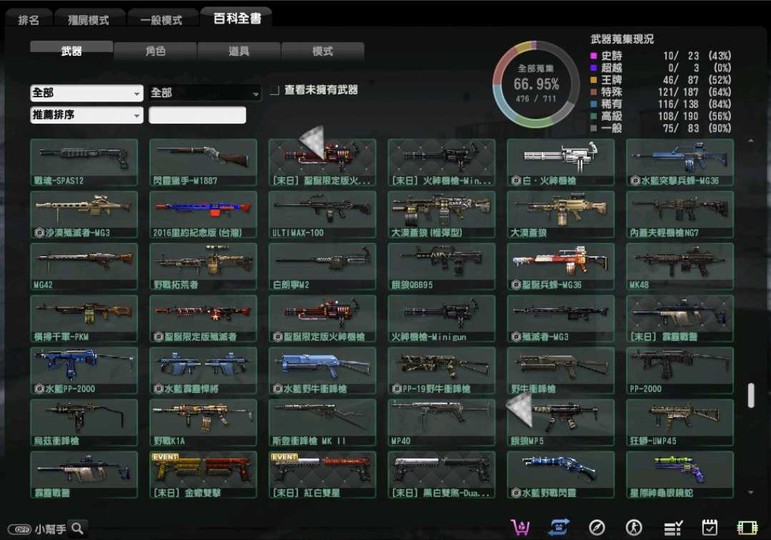Open the 烏茲衝鋒槍 weapon card
The image size is (771, 540).
(84, 423)
